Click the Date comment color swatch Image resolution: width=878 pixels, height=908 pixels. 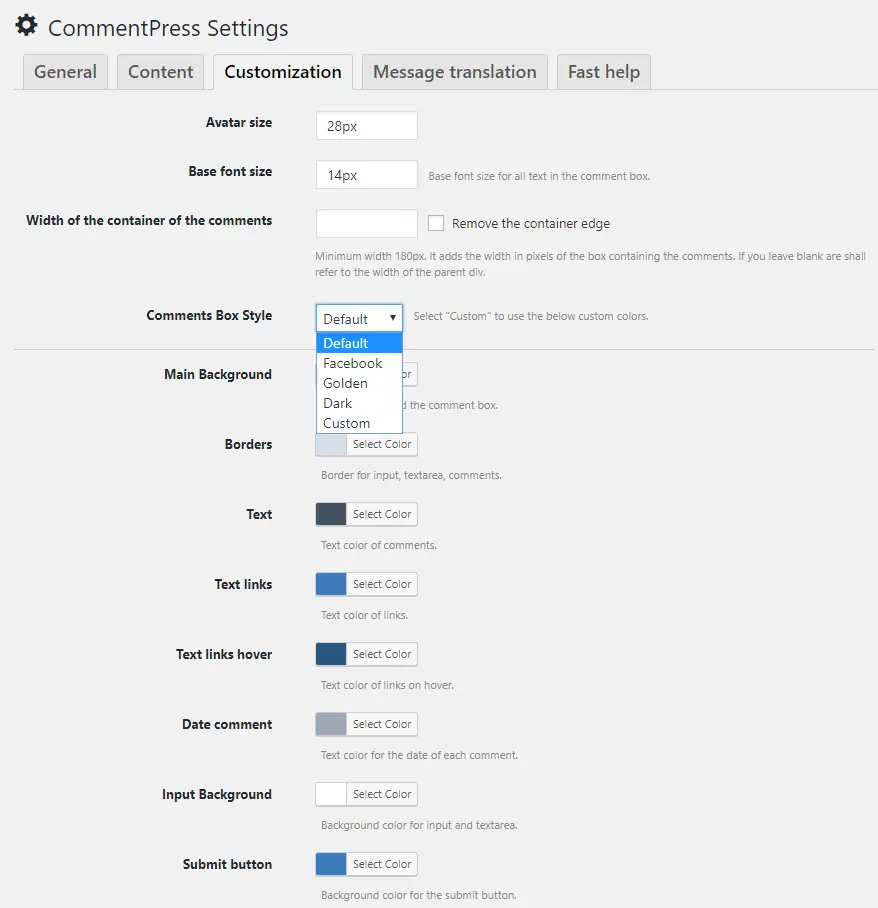[331, 724]
